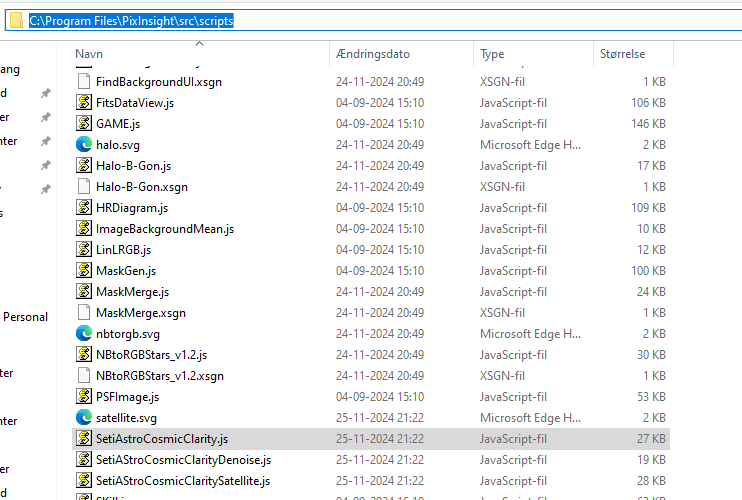
Task: Click the 53 KB size of PSFImage.js
Action: [651, 397]
